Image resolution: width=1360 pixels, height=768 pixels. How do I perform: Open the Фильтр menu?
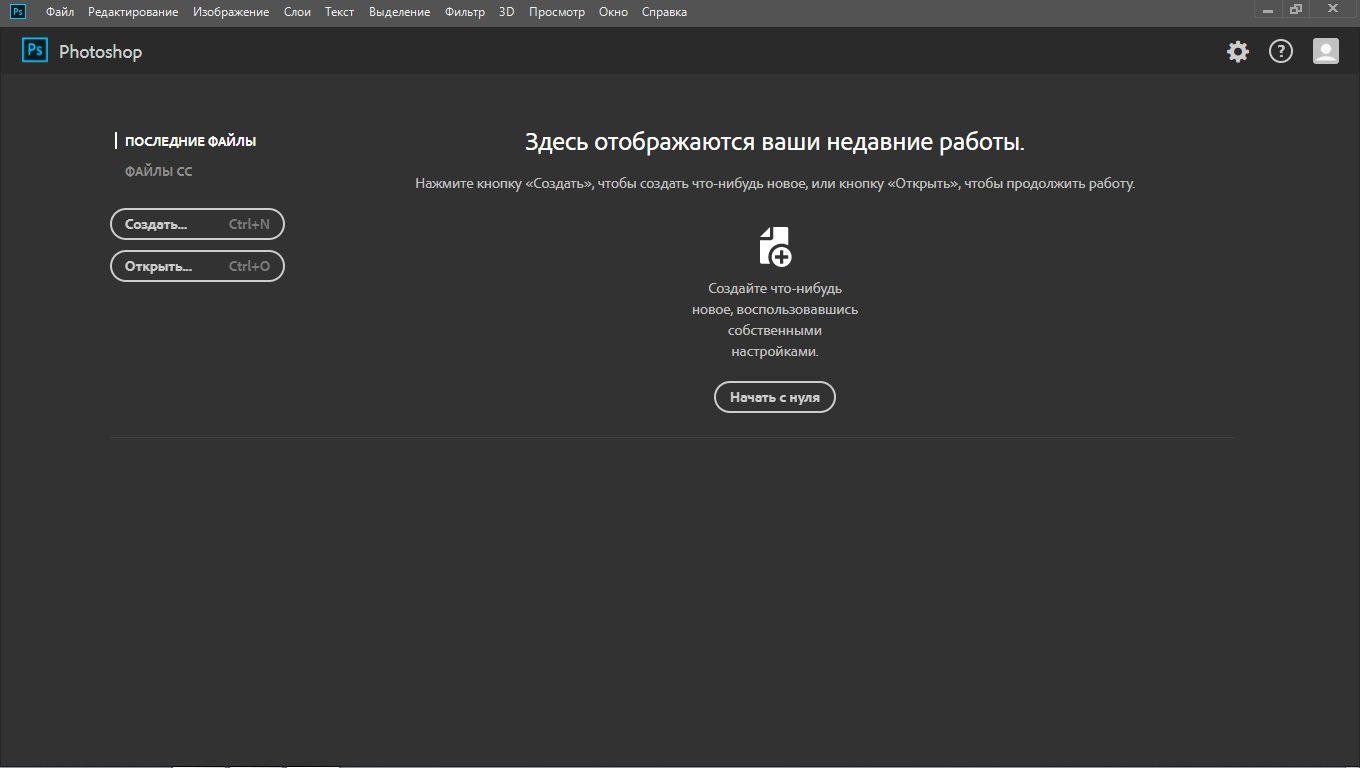(x=464, y=12)
